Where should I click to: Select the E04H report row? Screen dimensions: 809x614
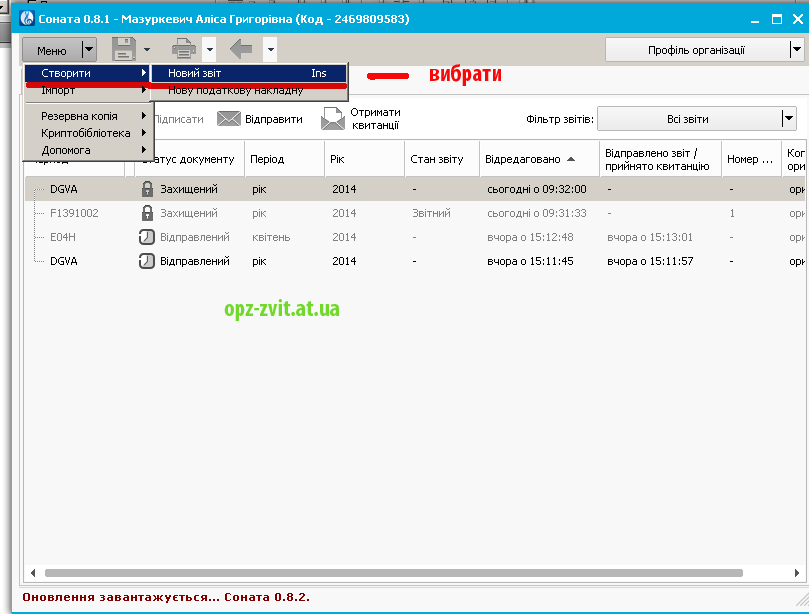(417, 237)
